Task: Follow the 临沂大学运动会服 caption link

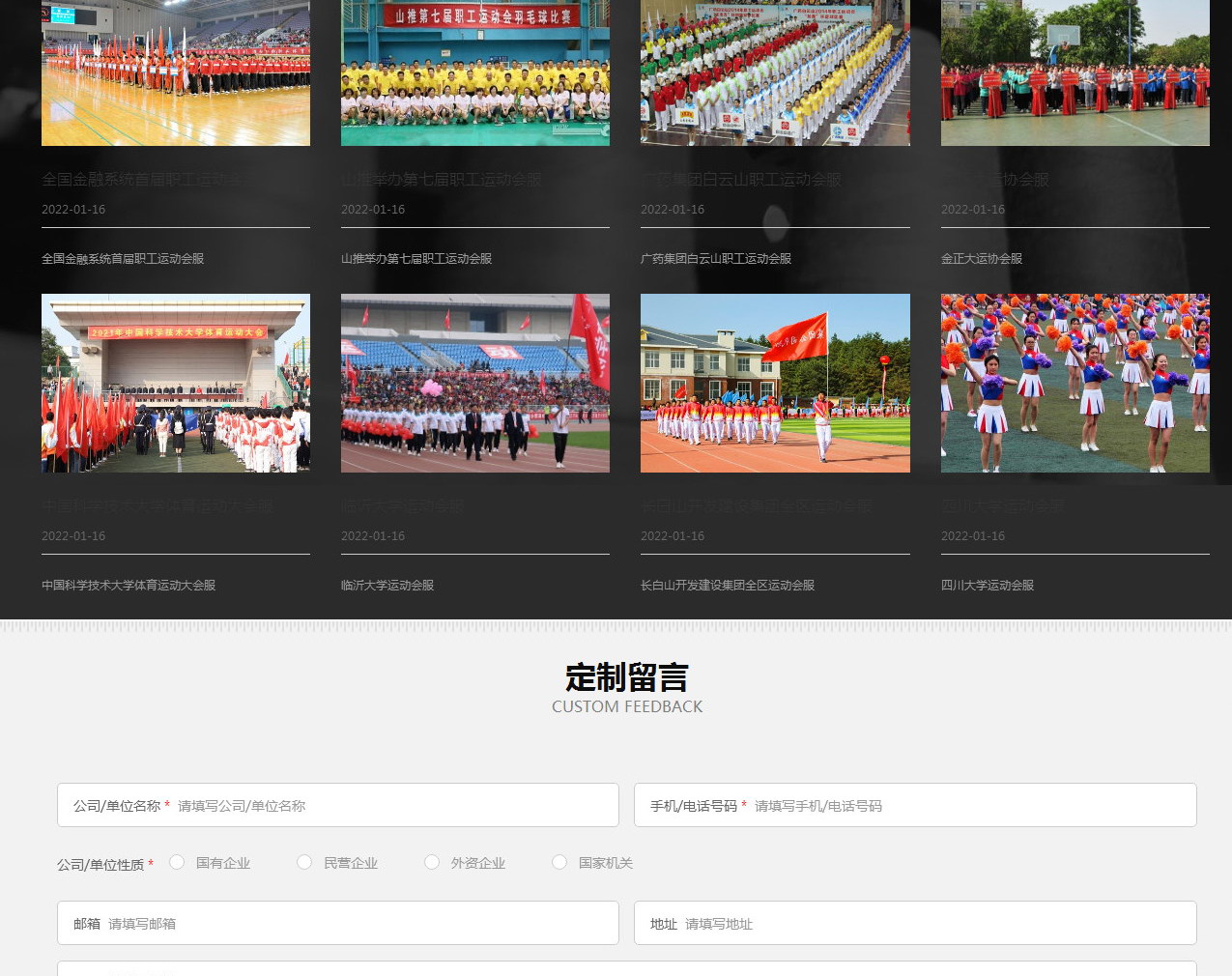Action: 387,586
